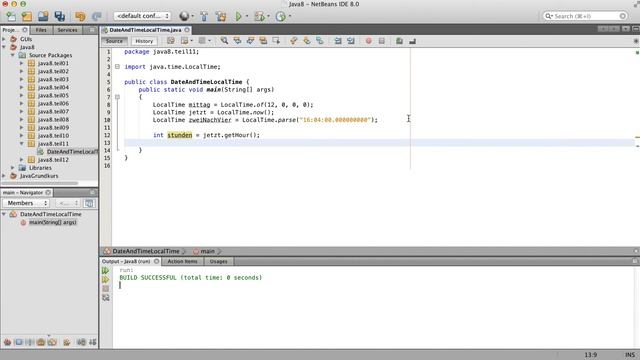
Task: Expand the GUIs project node
Action: point(4,39)
